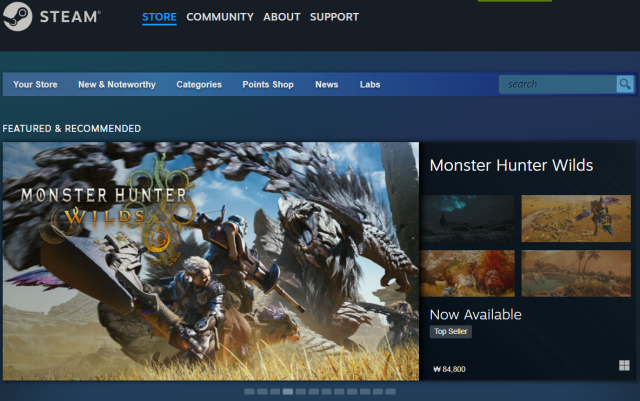Open the Your Store menu

(x=35, y=85)
